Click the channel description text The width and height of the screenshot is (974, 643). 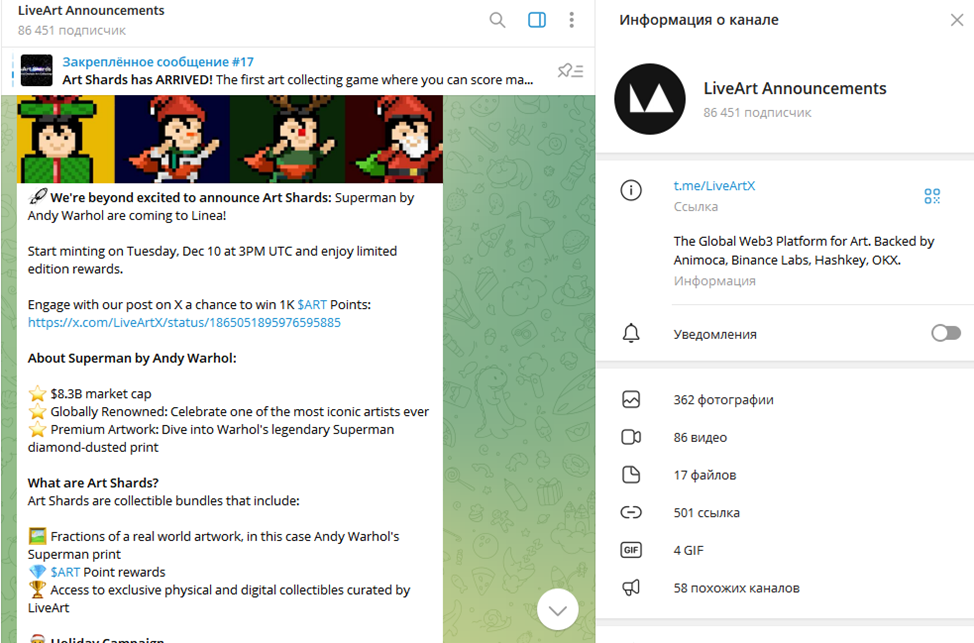tap(804, 250)
